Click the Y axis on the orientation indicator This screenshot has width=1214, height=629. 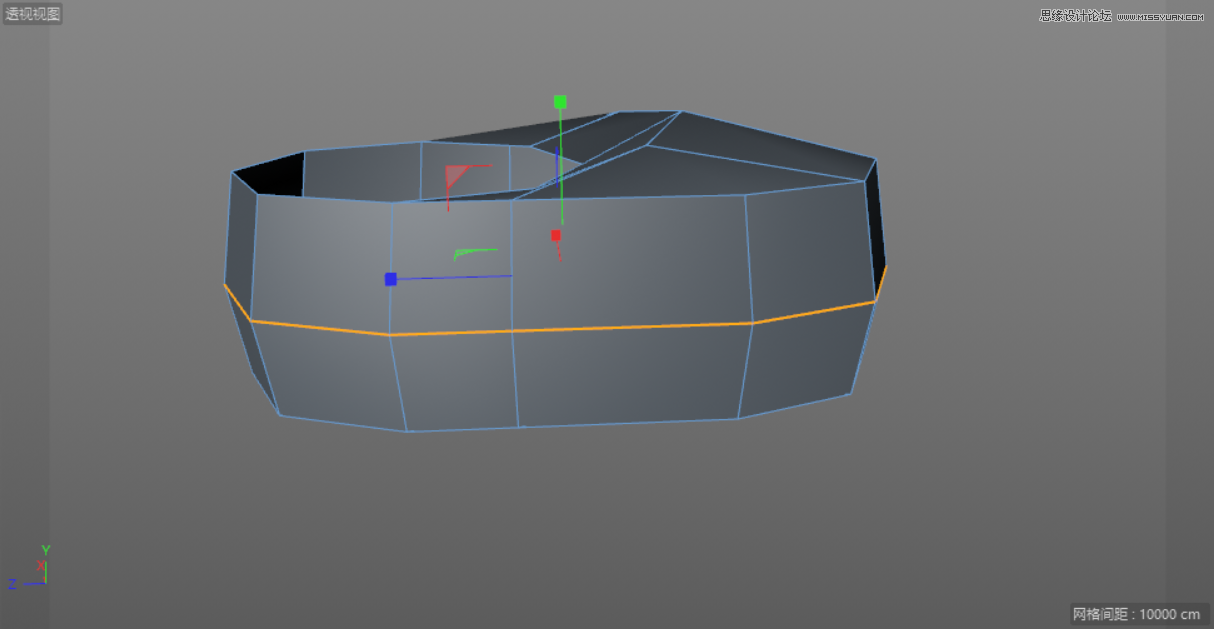pos(44,550)
